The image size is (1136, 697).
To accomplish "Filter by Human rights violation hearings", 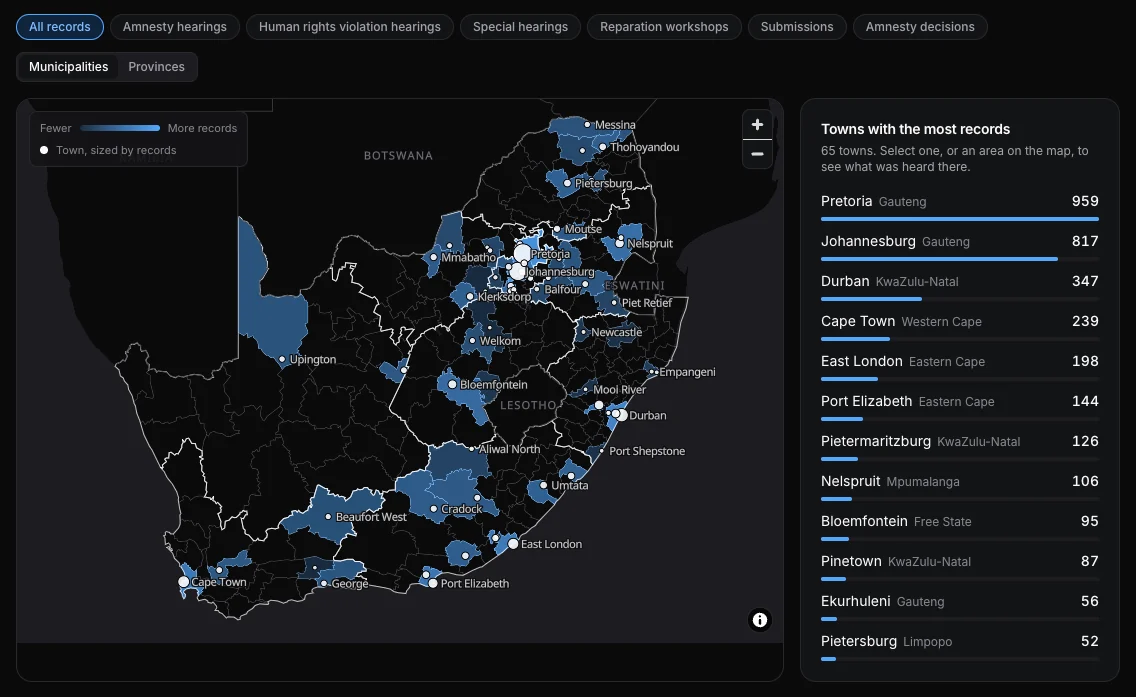I will 350,27.
